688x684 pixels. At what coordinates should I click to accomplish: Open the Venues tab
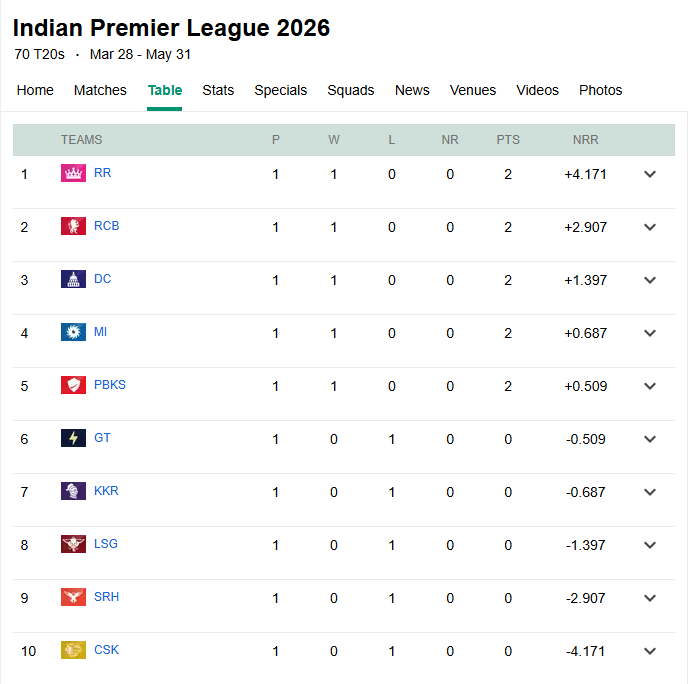click(473, 90)
